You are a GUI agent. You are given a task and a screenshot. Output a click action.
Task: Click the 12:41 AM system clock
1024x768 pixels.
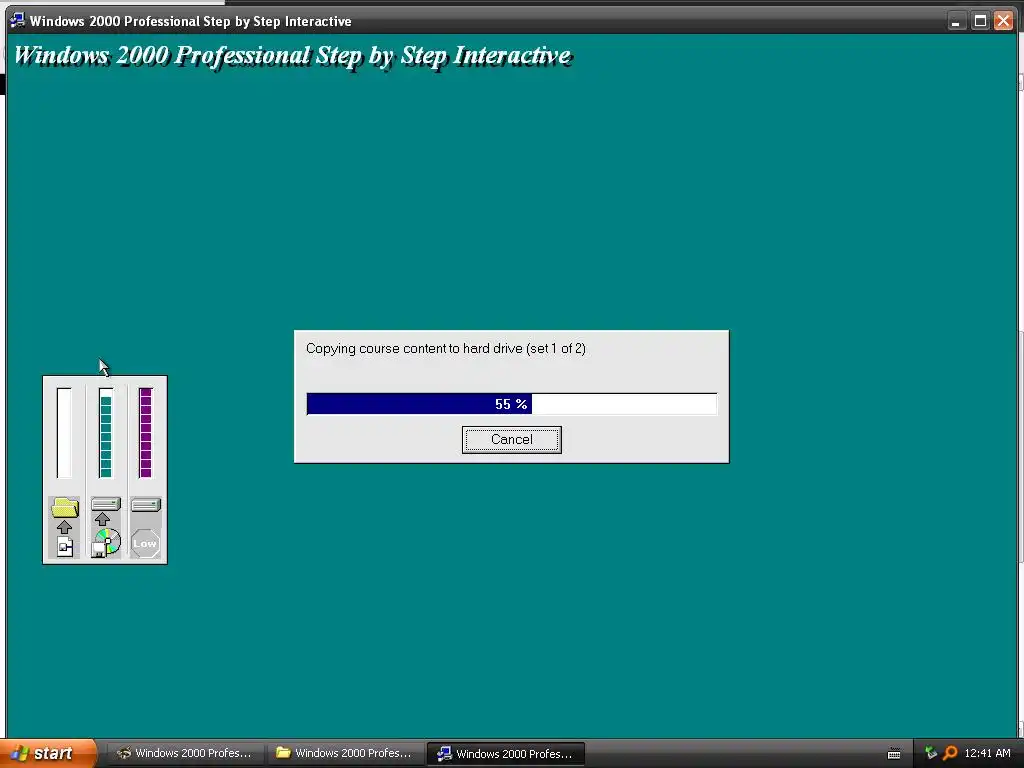(x=987, y=753)
